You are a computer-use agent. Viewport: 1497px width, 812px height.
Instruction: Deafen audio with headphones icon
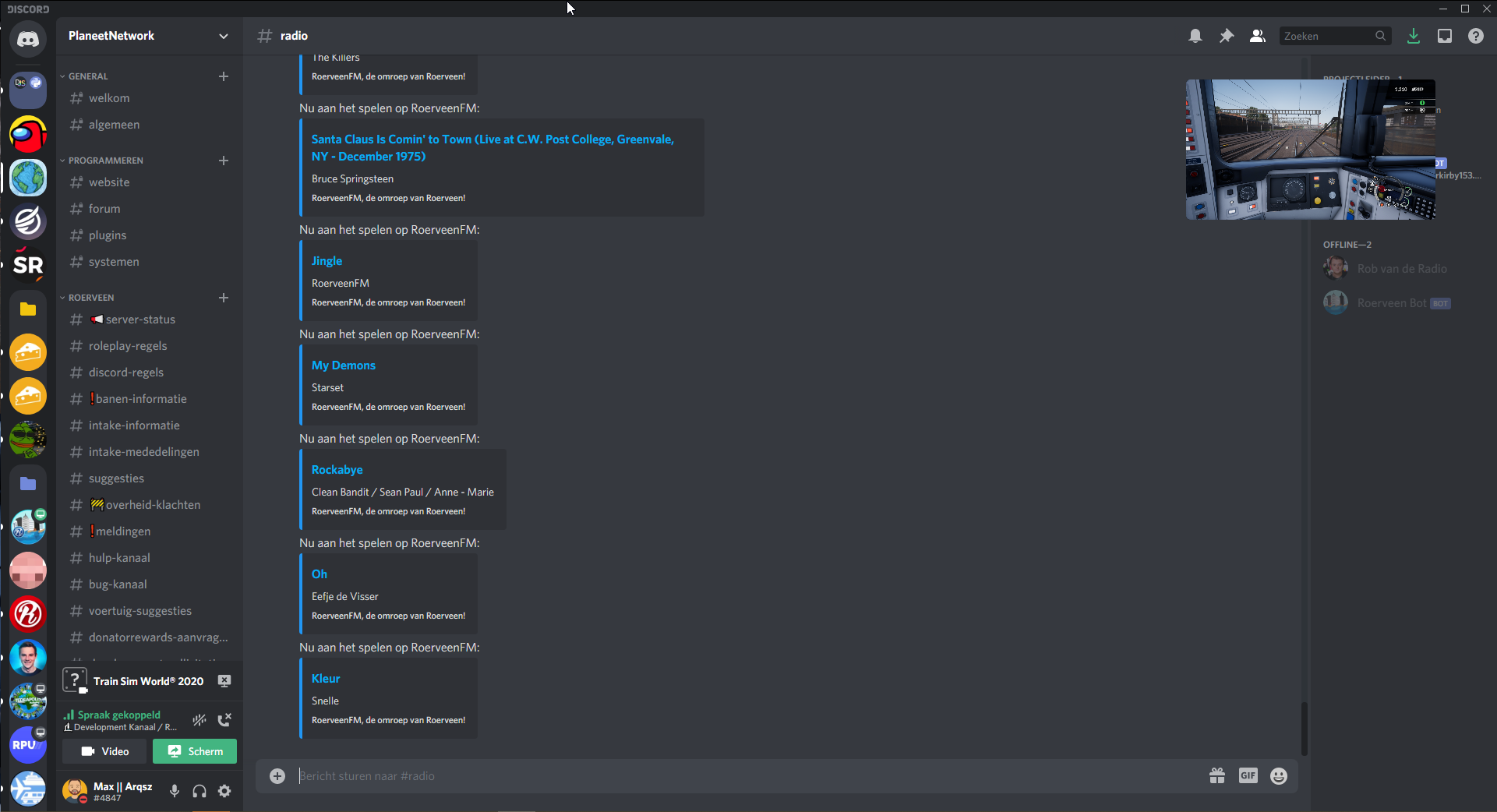point(199,791)
